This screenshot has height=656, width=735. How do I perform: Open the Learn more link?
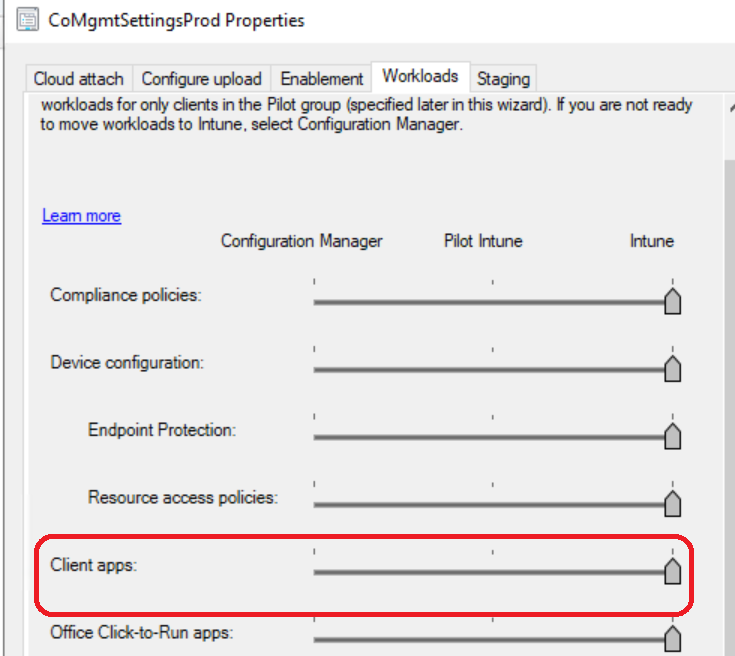pos(81,216)
